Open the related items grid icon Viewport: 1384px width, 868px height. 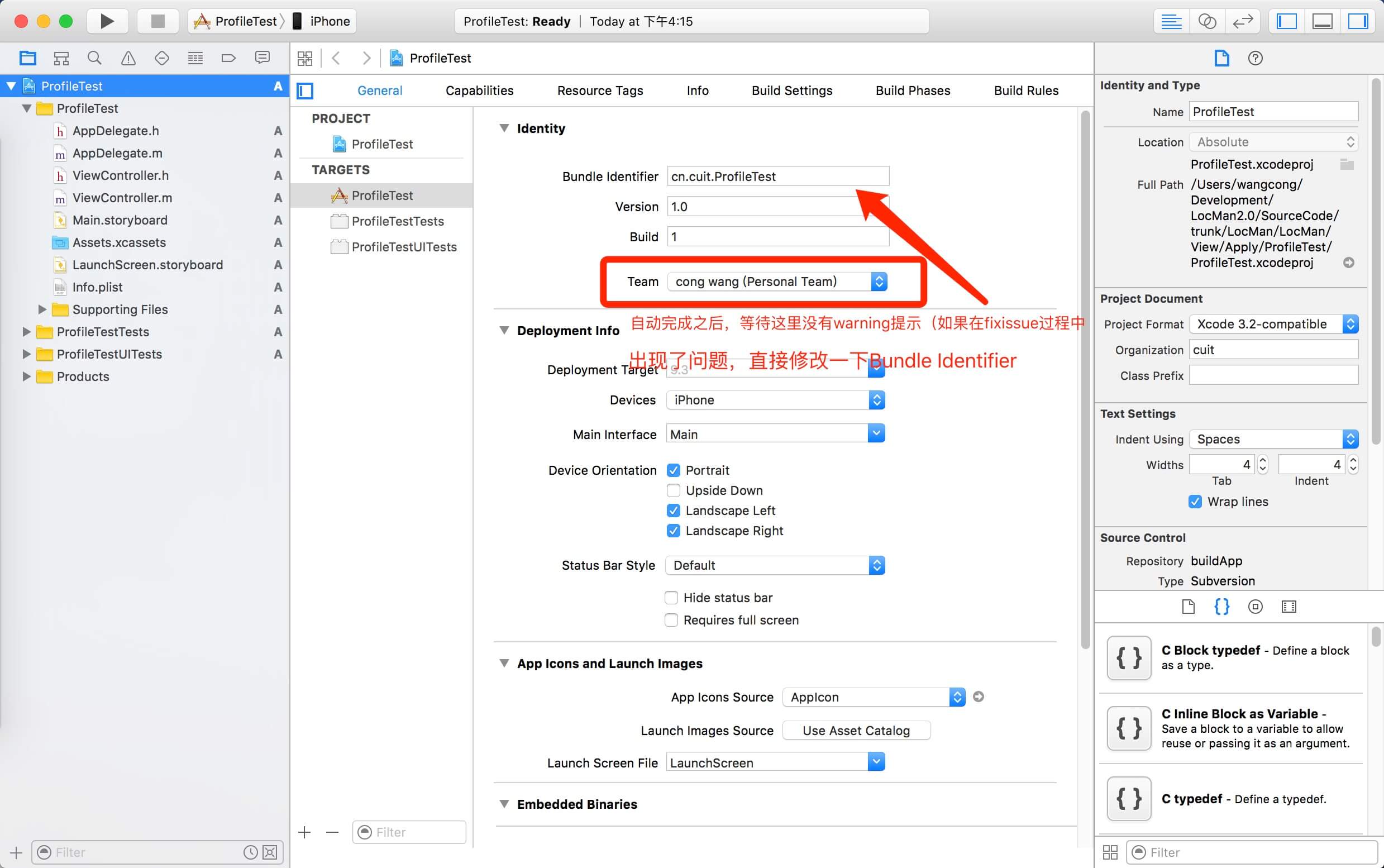pyautogui.click(x=305, y=58)
